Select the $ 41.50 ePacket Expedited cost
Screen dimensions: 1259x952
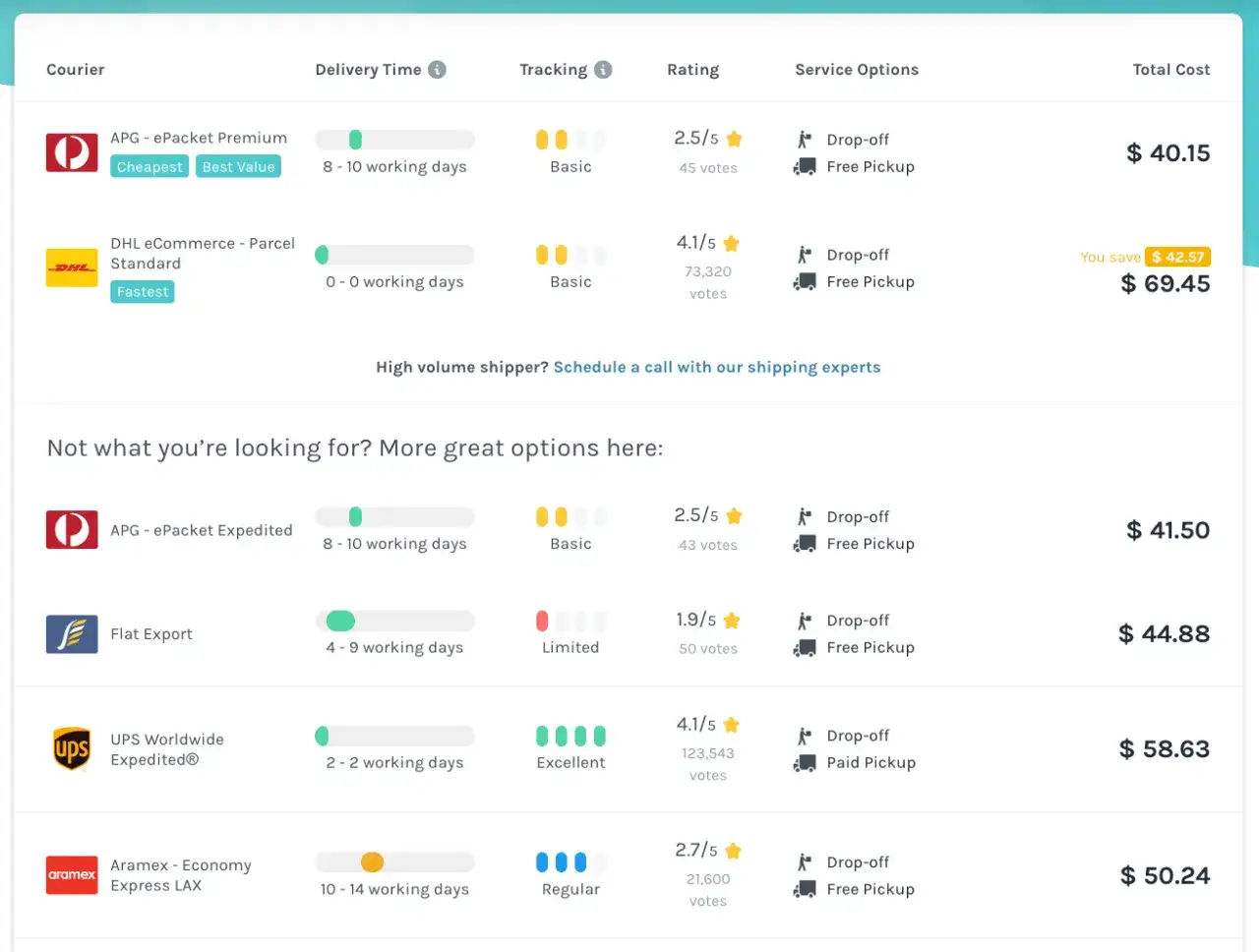click(1169, 531)
